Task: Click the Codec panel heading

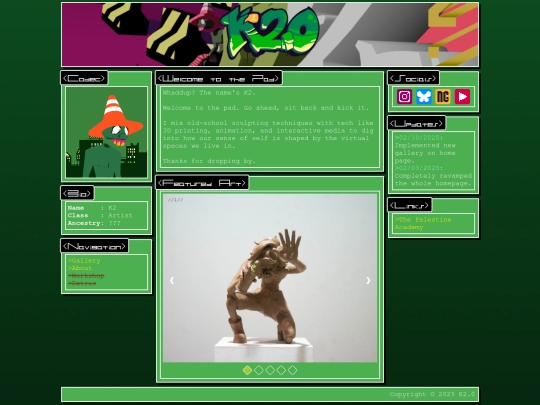Action: coord(84,78)
